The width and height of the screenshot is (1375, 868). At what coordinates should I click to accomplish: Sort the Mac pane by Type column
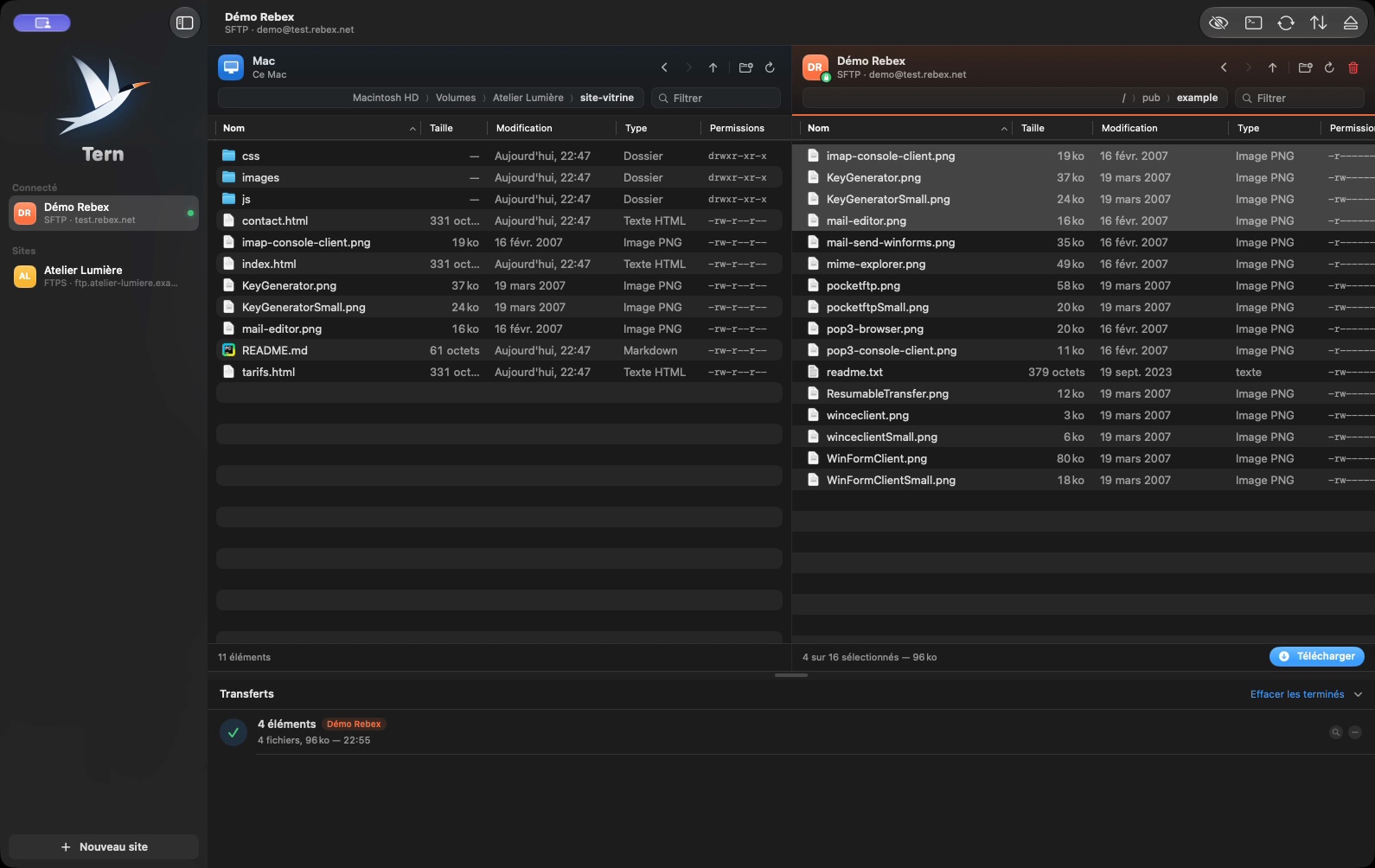(x=658, y=128)
